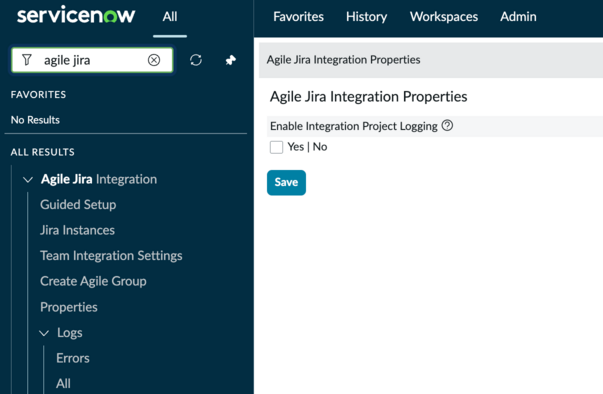Clear the agile jira filter text
The height and width of the screenshot is (394, 603).
(x=154, y=60)
